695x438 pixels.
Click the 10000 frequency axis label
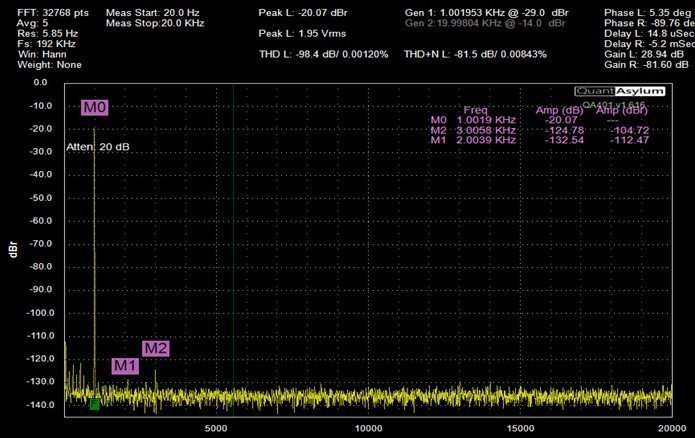(369, 428)
